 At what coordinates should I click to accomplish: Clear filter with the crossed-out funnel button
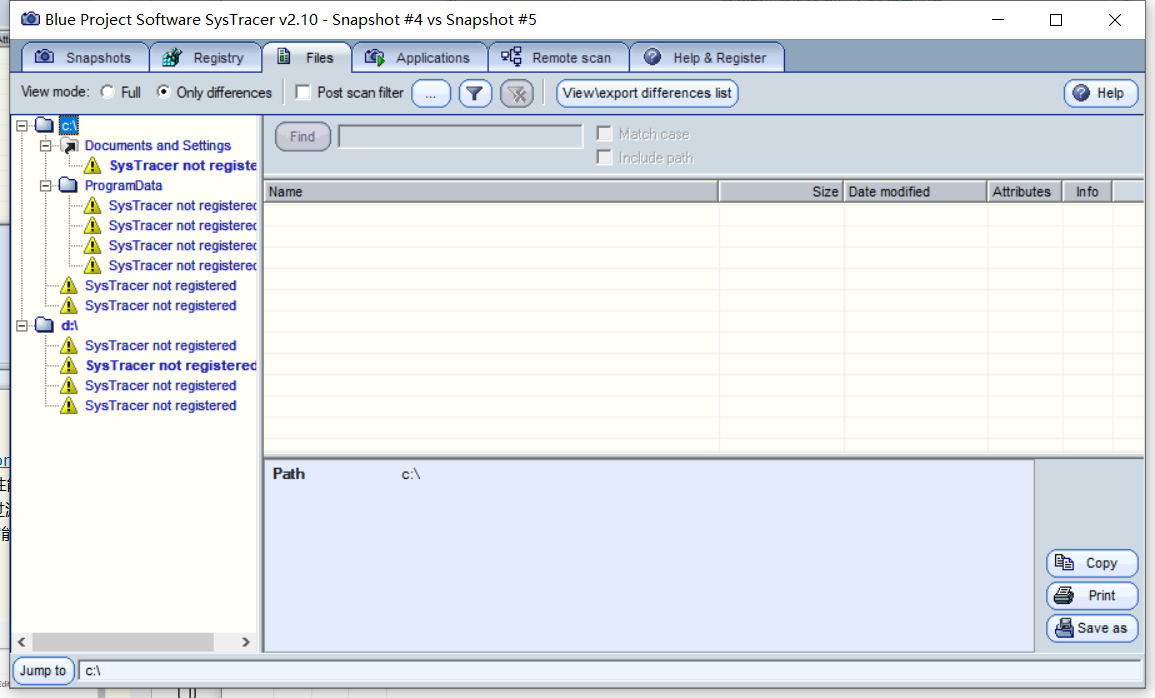point(517,94)
